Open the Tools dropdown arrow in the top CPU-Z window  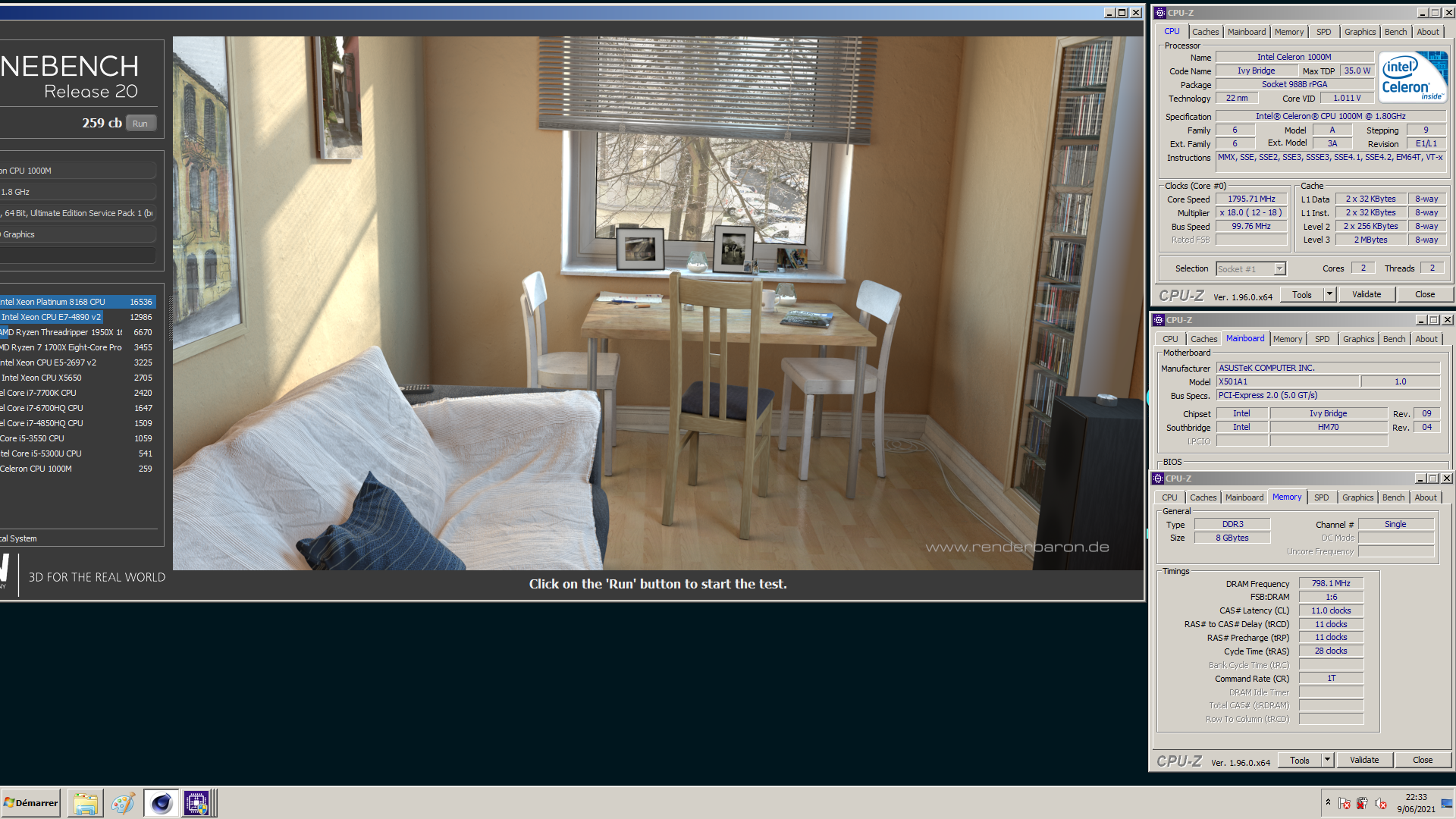coord(1329,294)
